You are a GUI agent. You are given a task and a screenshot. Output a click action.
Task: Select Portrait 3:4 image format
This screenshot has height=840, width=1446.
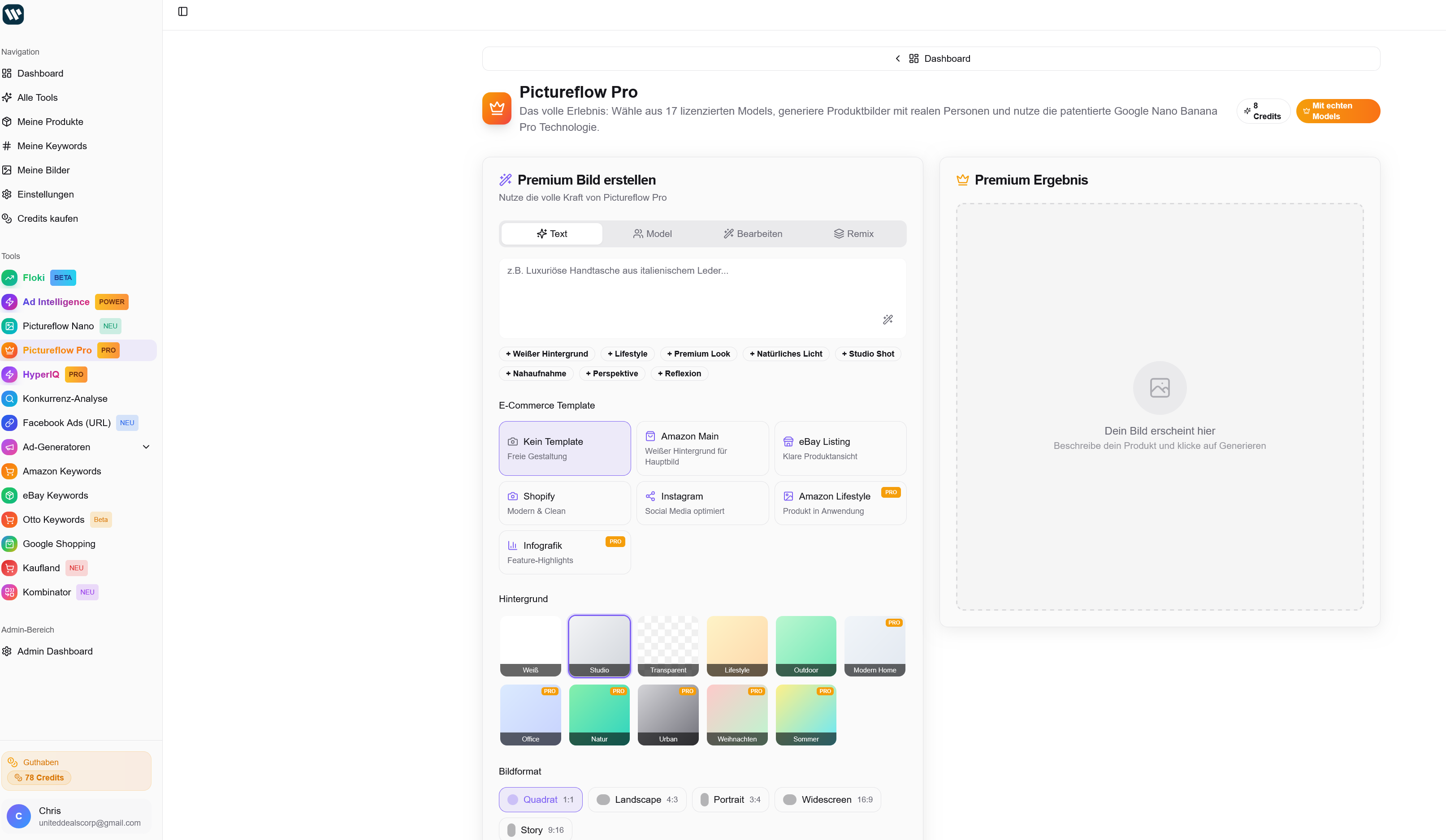click(730, 799)
